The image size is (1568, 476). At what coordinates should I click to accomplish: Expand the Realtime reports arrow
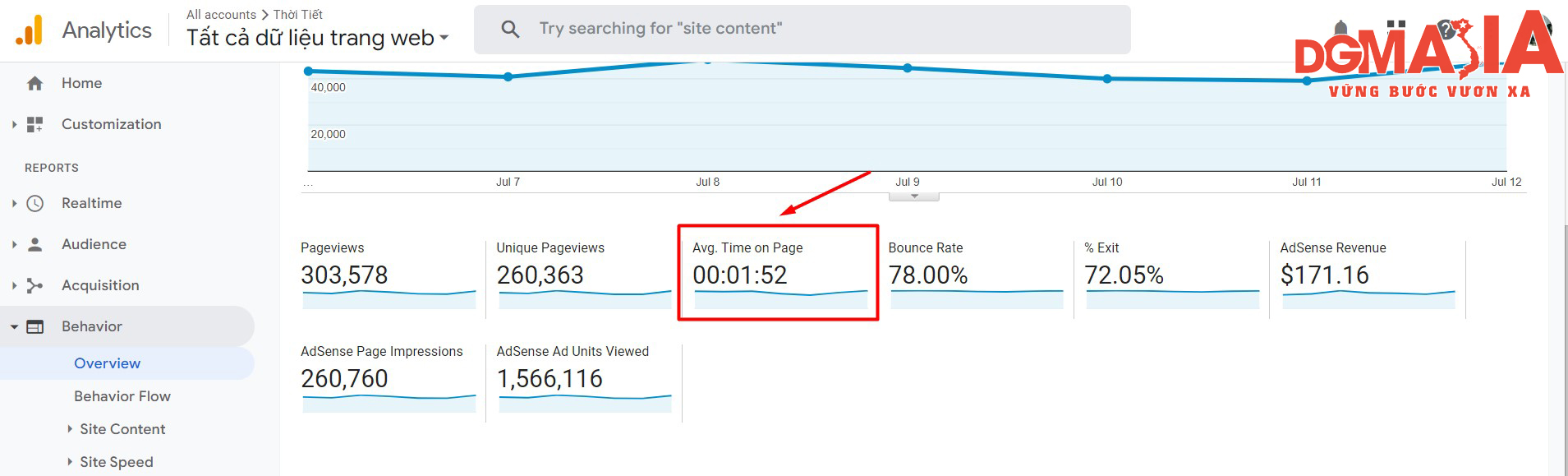click(14, 203)
